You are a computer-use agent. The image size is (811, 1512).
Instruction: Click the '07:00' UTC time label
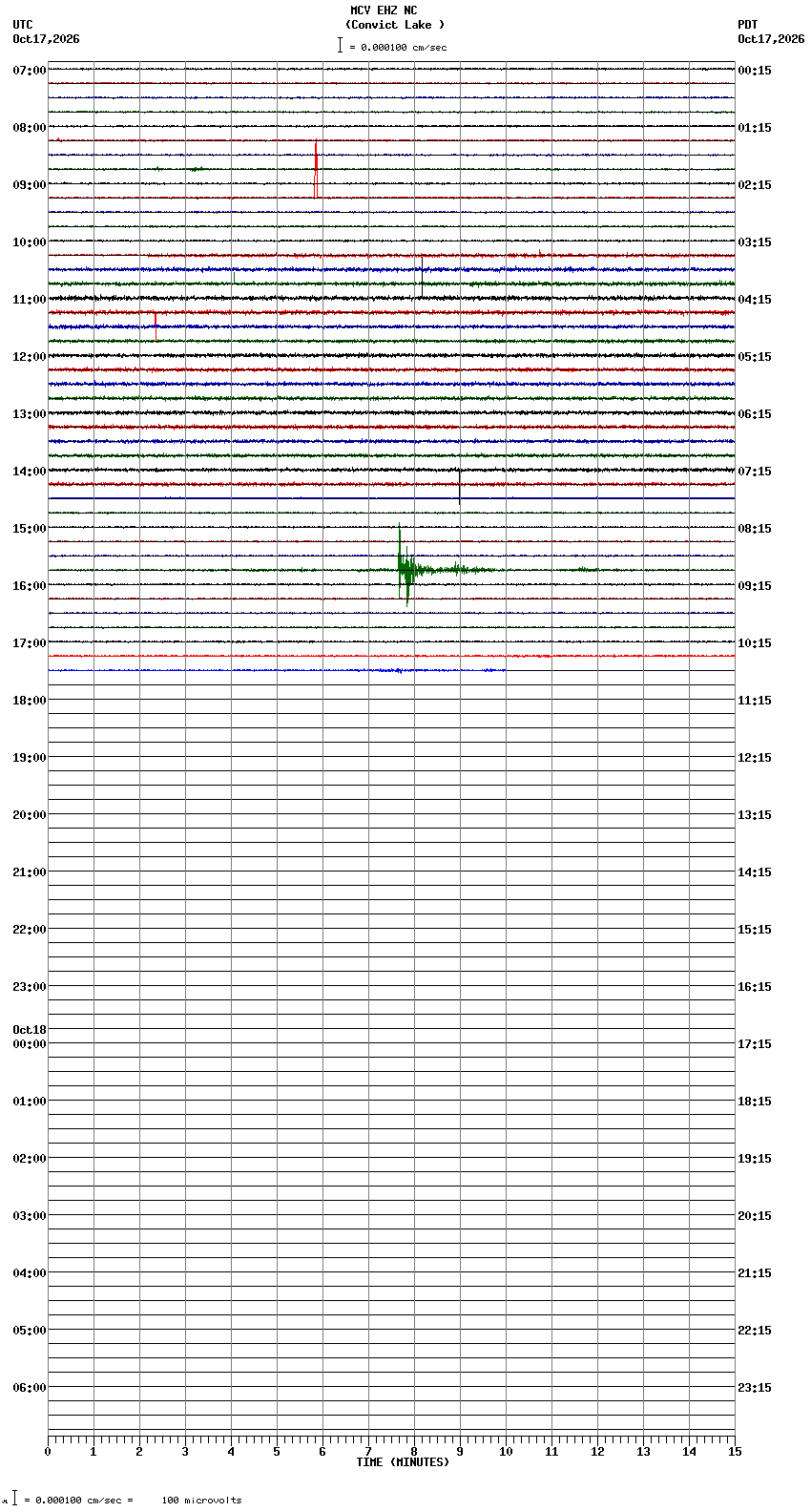[x=30, y=71]
